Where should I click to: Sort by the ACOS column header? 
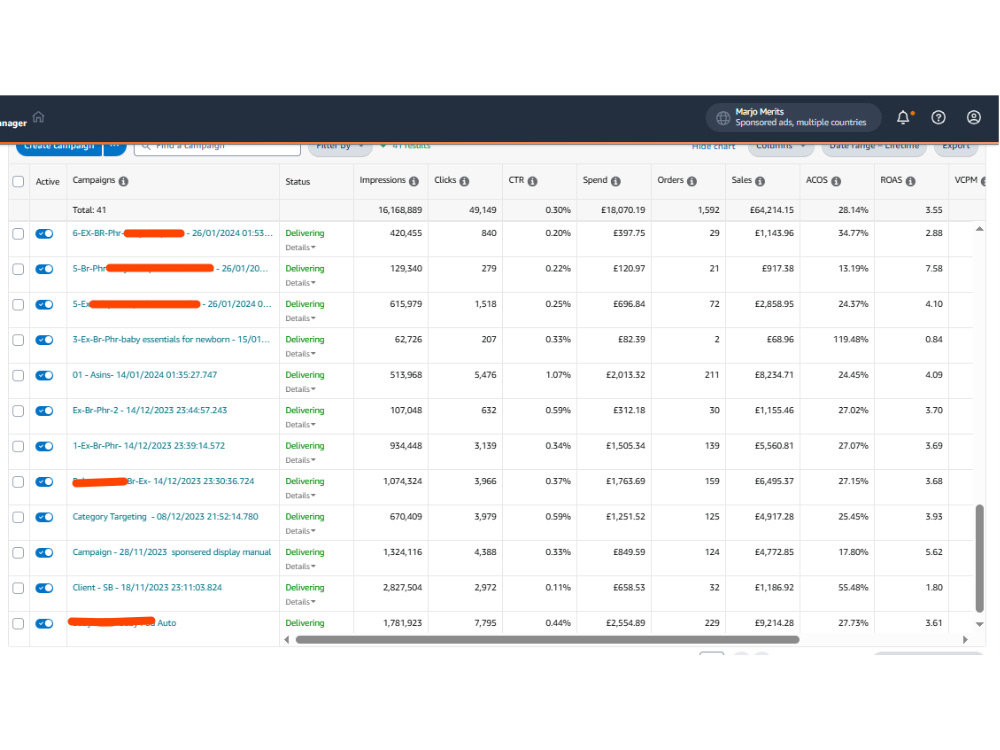click(817, 180)
